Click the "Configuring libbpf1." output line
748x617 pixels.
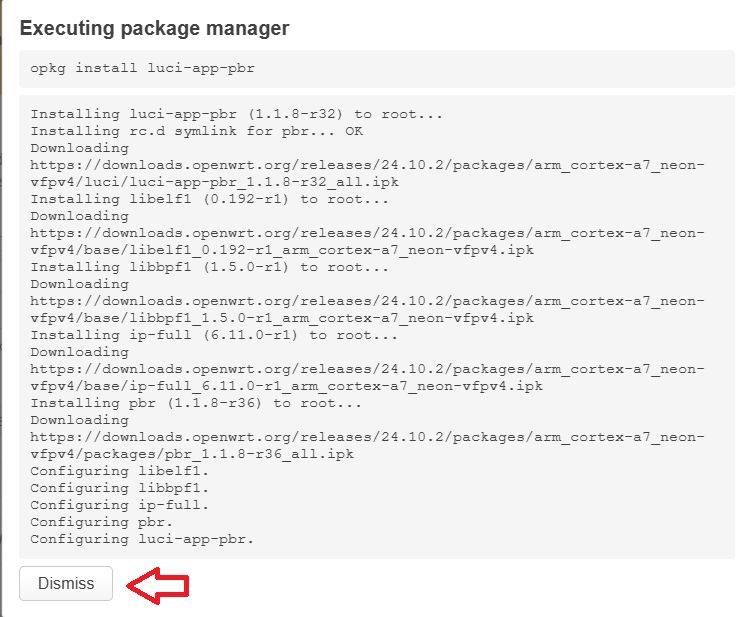(120, 488)
